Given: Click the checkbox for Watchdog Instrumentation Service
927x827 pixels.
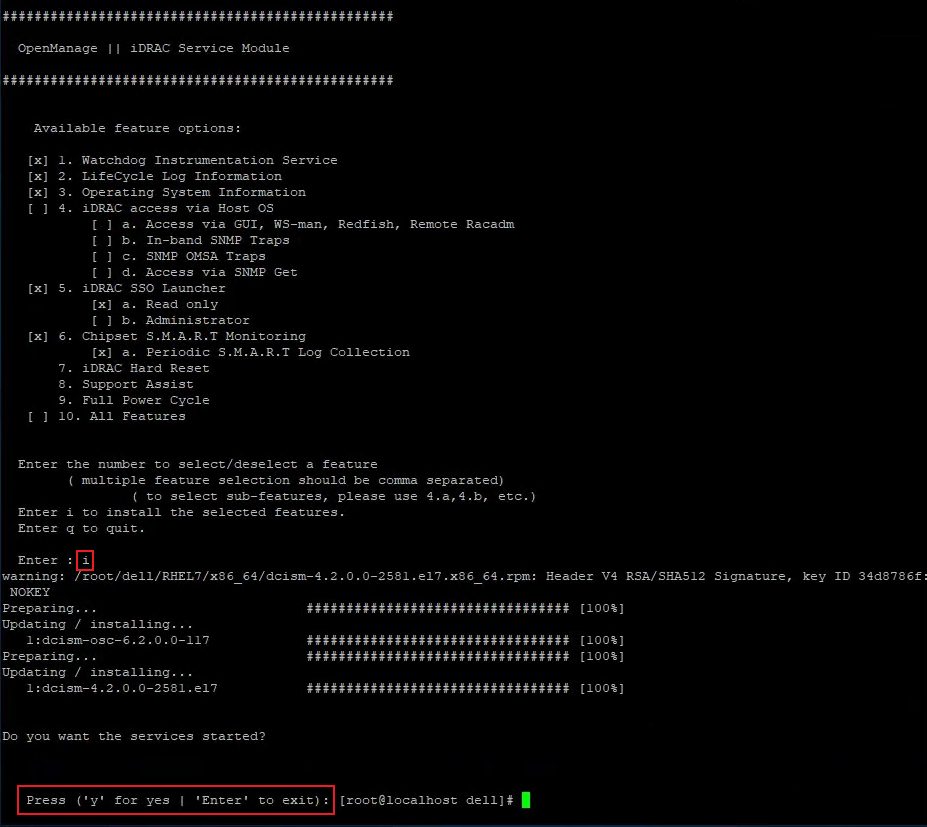Looking at the screenshot, I should point(38,160).
